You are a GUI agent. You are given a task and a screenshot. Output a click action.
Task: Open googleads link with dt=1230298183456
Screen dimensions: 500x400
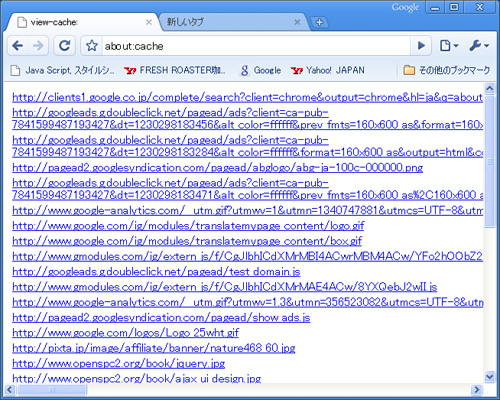[247, 119]
